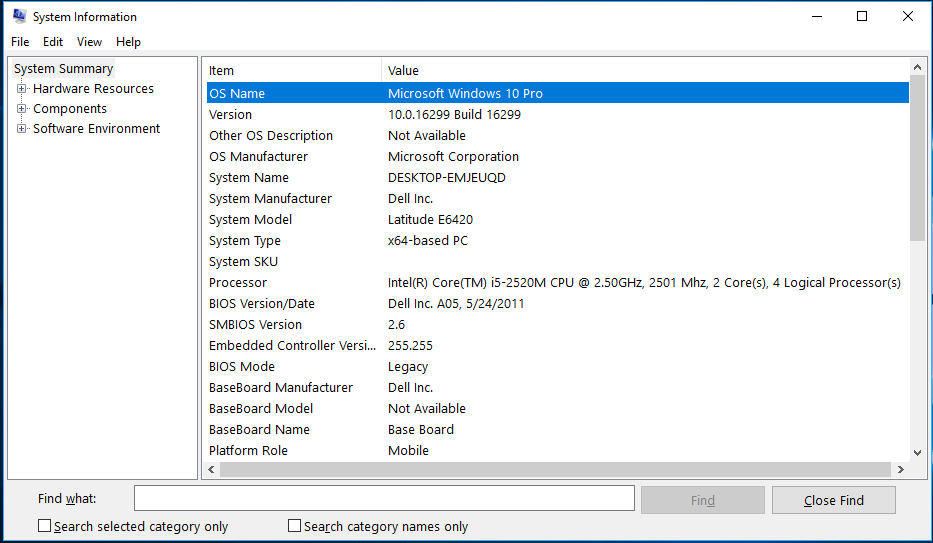Select the BaseBoard Name row
Viewport: 933px width, 543px height.
(558, 429)
